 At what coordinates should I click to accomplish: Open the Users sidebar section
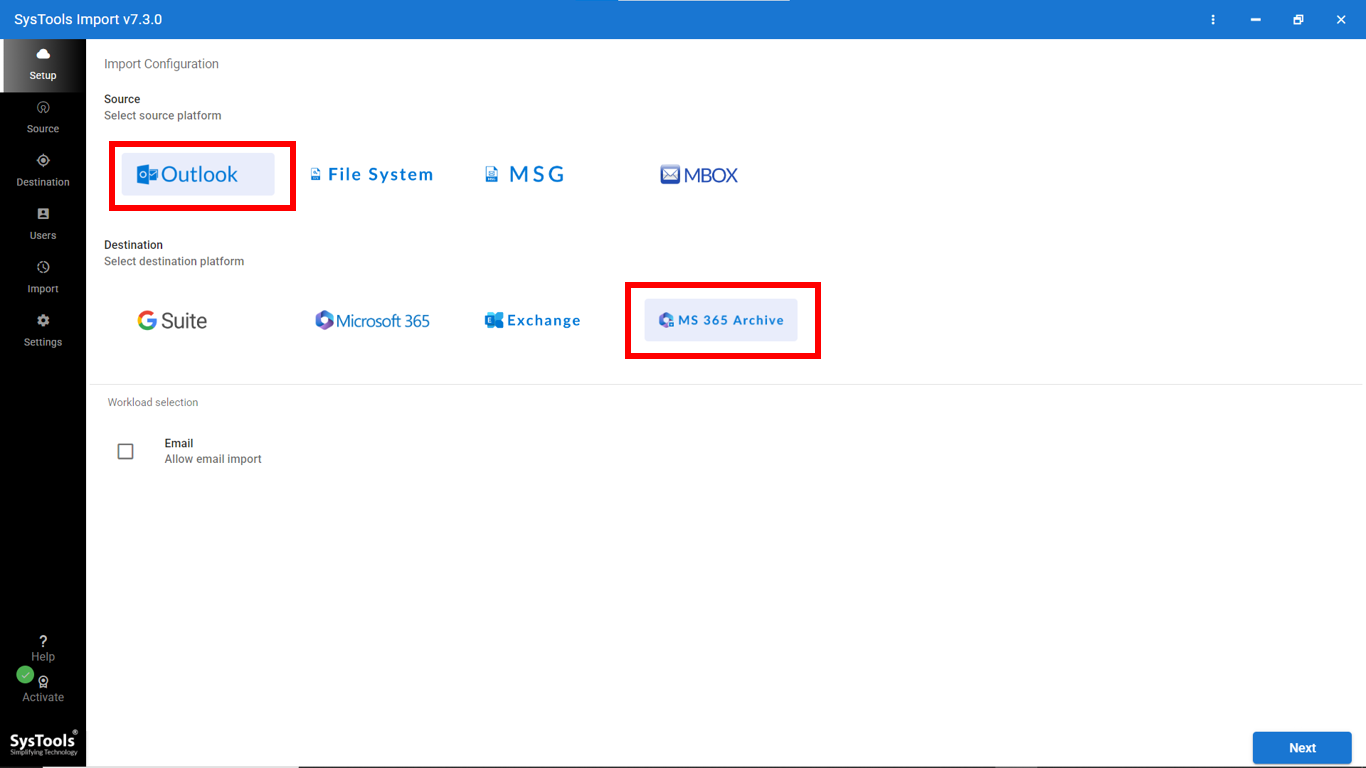pos(43,224)
